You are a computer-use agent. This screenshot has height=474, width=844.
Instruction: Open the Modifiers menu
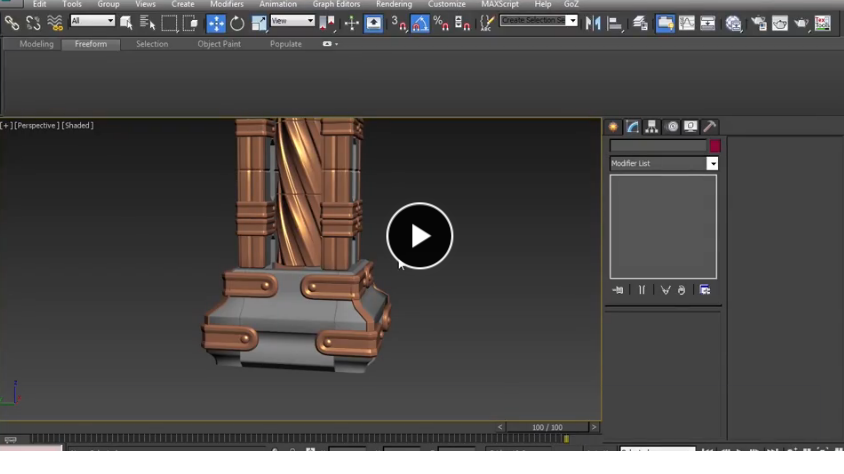[227, 4]
